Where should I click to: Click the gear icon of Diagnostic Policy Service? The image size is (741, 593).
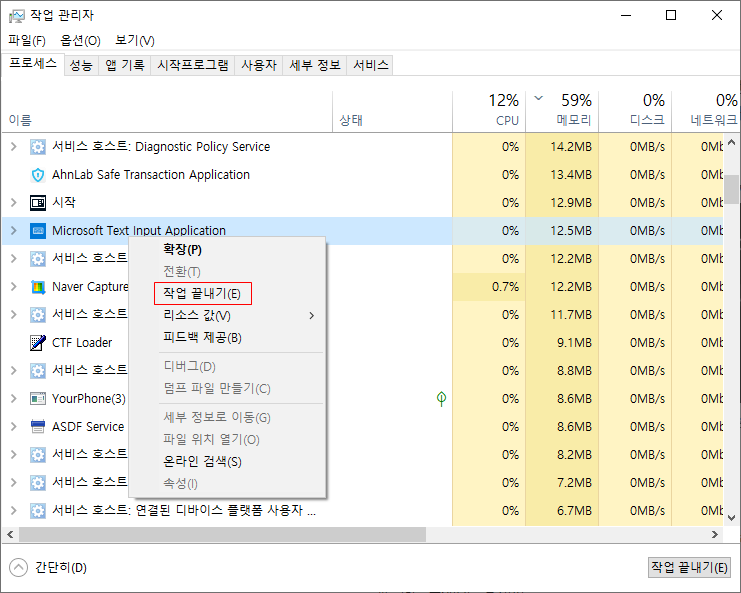click(38, 147)
